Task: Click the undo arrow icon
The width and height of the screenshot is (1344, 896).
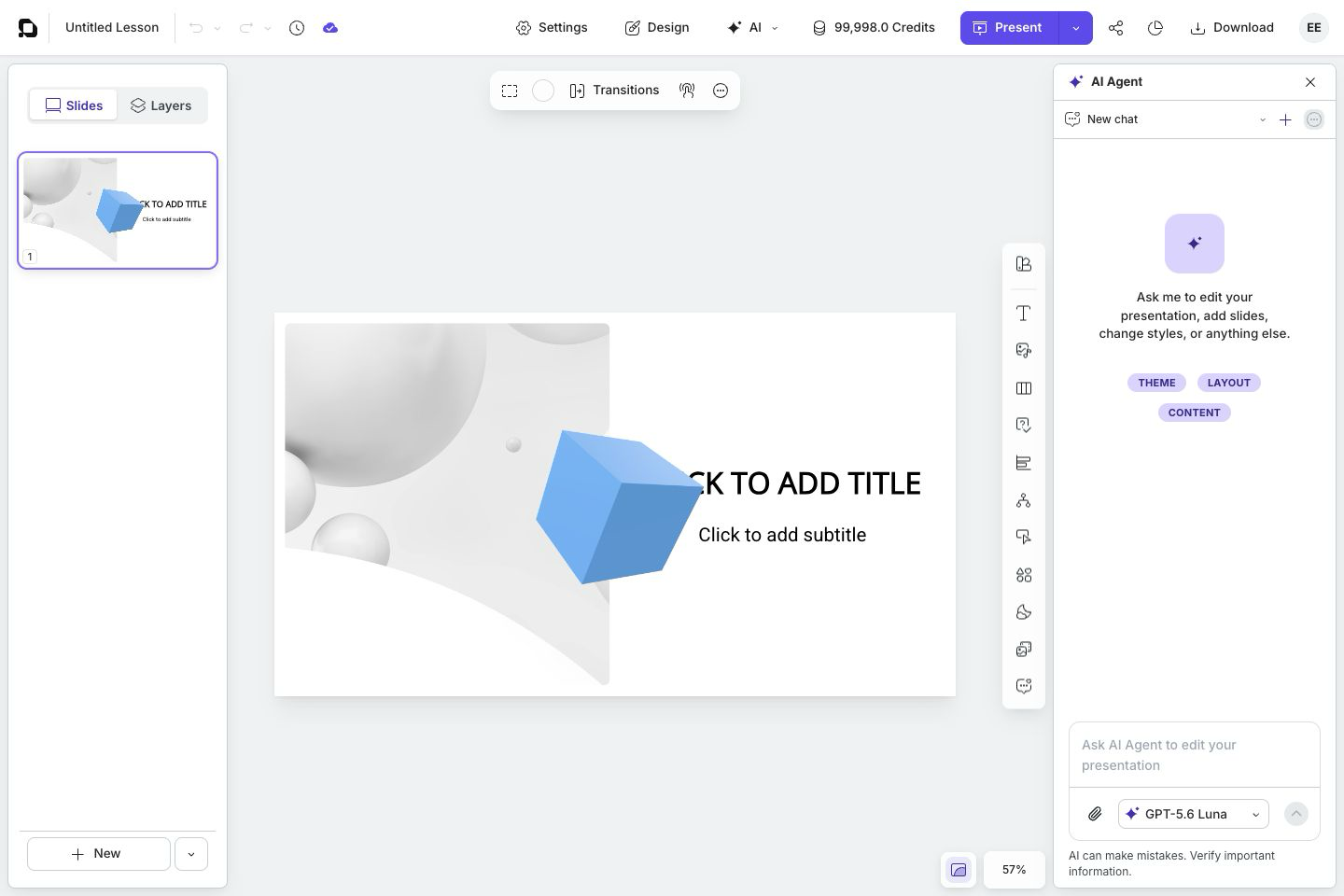Action: pyautogui.click(x=196, y=28)
